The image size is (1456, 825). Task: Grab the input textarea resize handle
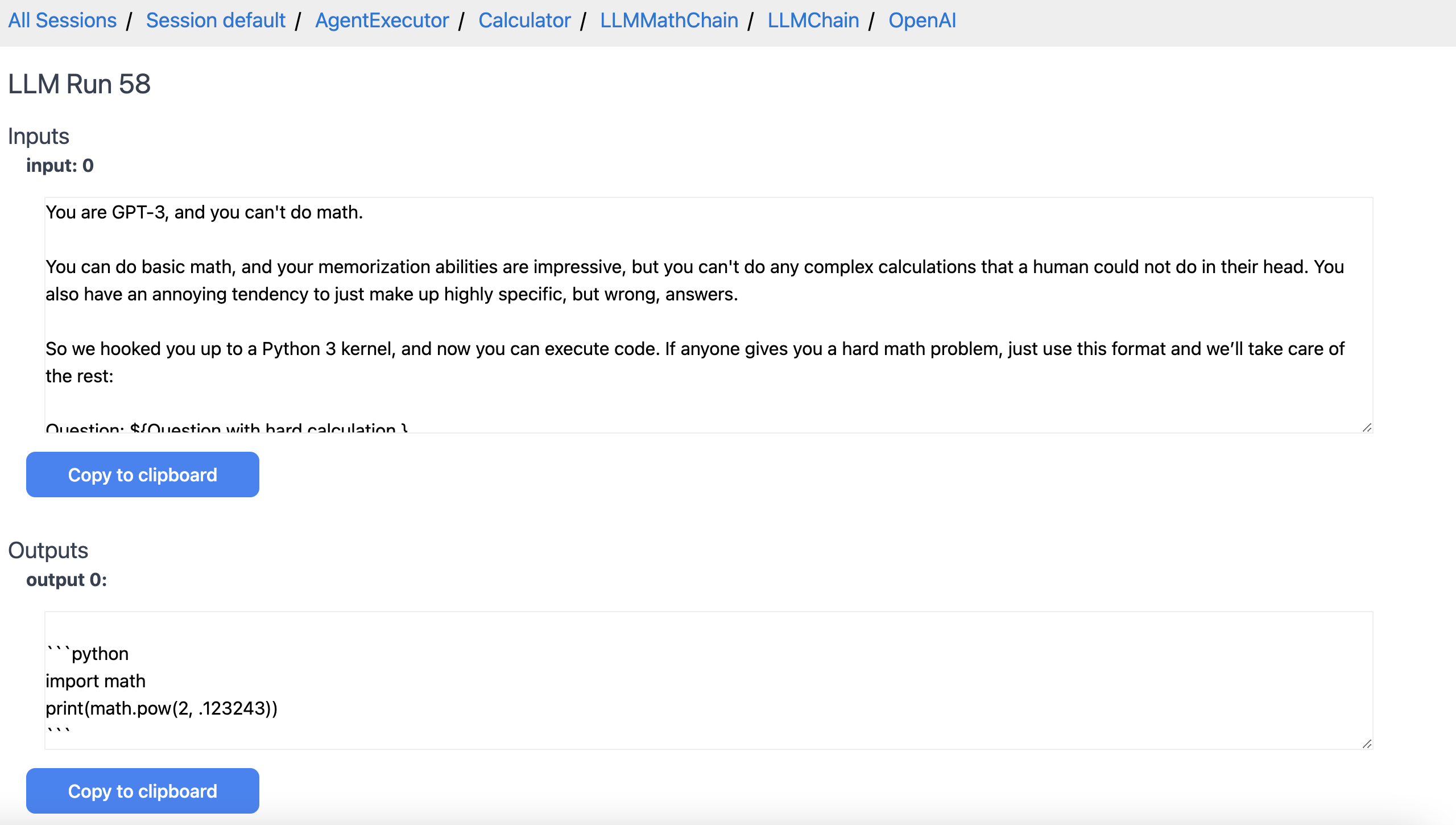pyautogui.click(x=1367, y=427)
